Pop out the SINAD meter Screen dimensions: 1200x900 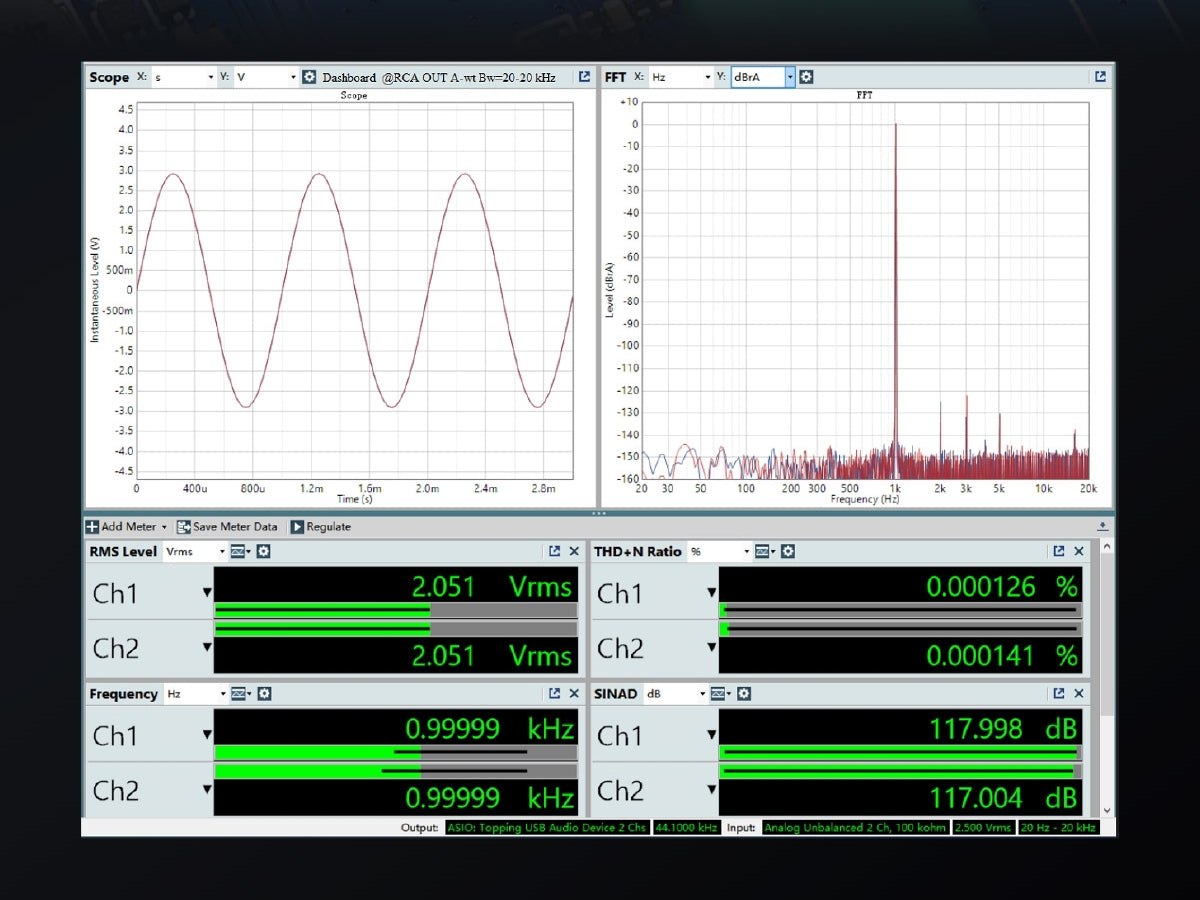point(1058,694)
